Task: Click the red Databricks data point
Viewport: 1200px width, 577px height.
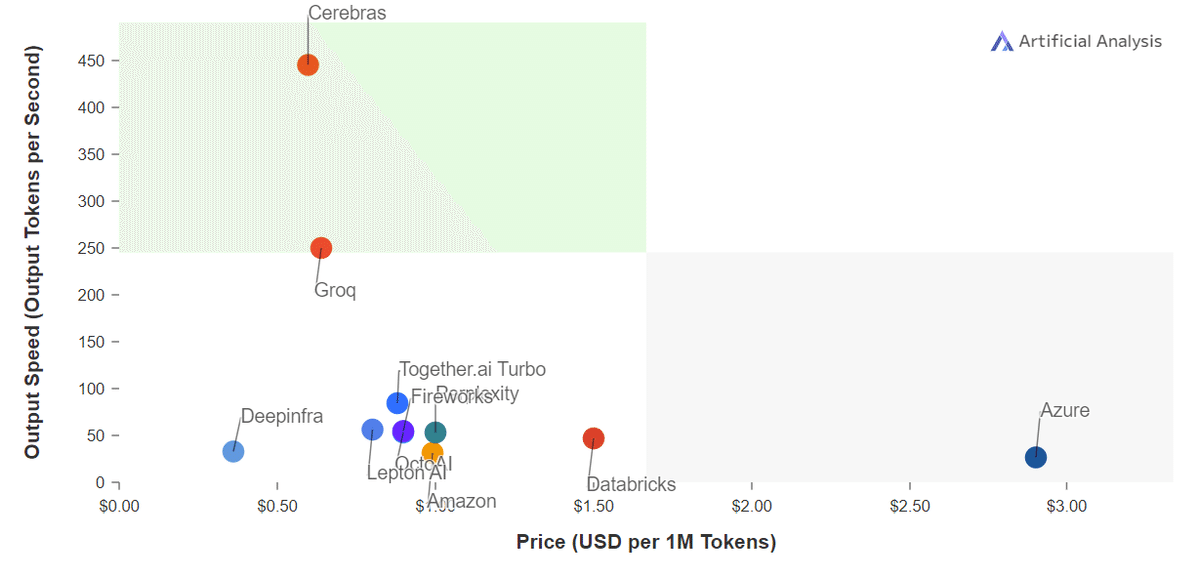Action: [594, 438]
